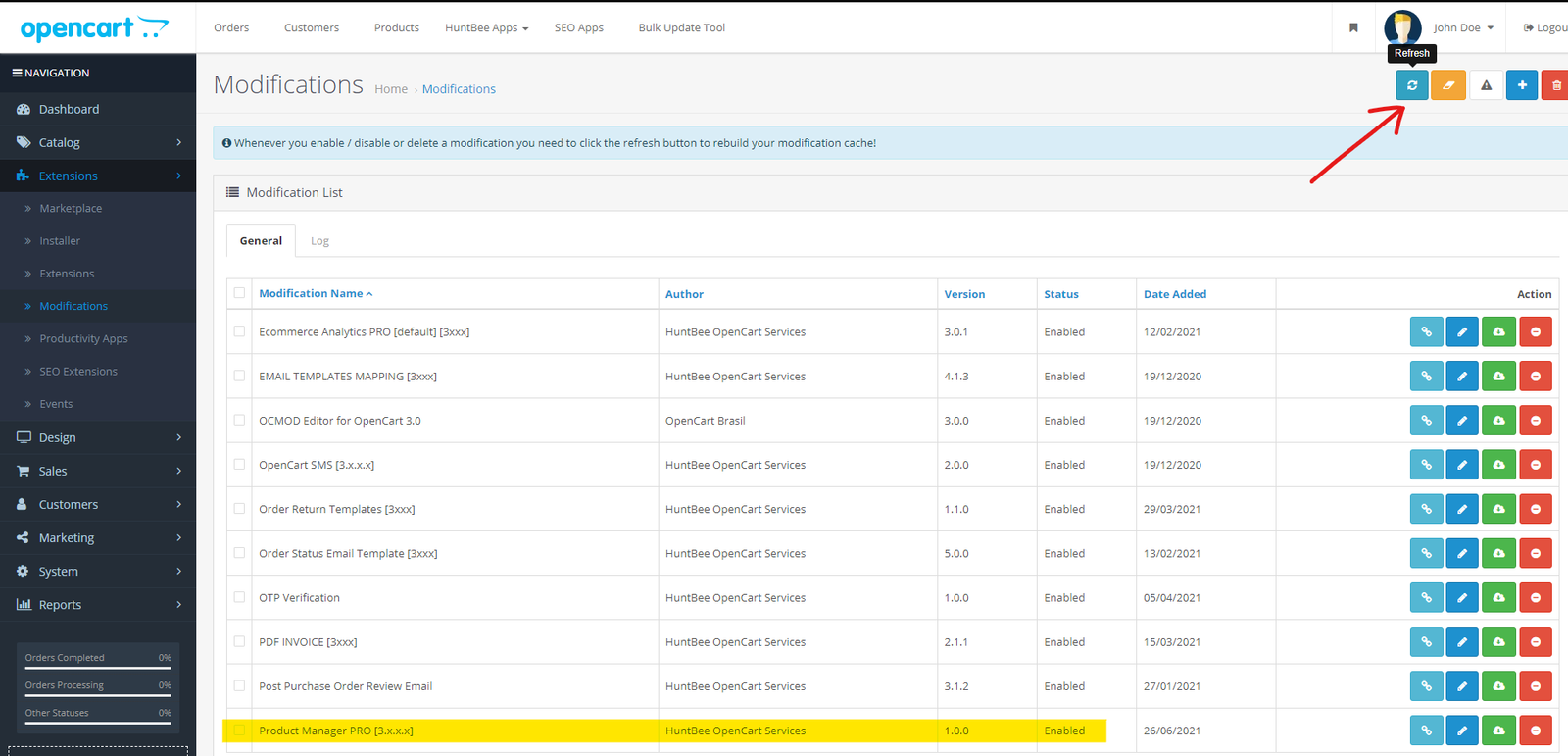Check the Order Return Templates row checkbox
The width and height of the screenshot is (1568, 756).
(x=239, y=509)
